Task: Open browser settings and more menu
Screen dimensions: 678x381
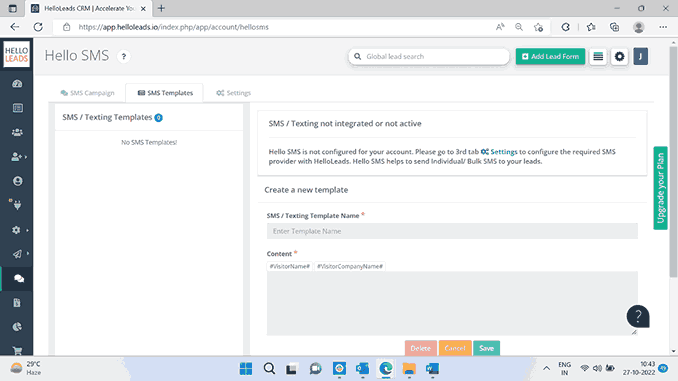Action: (663, 27)
